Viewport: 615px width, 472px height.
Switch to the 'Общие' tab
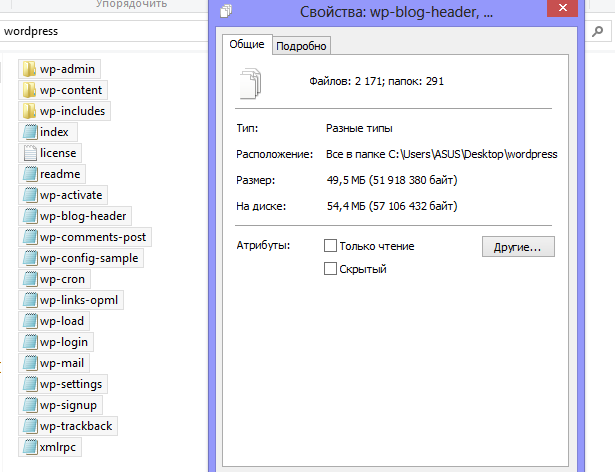(247, 44)
